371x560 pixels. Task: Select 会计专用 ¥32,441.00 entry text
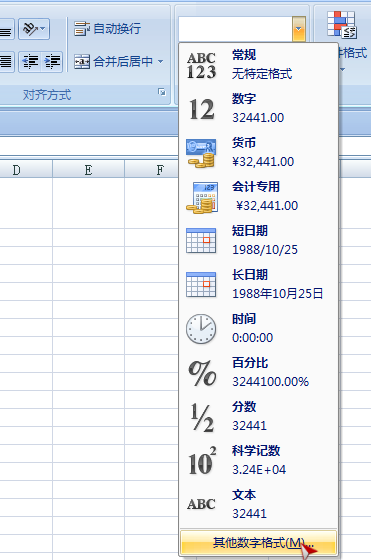point(265,196)
